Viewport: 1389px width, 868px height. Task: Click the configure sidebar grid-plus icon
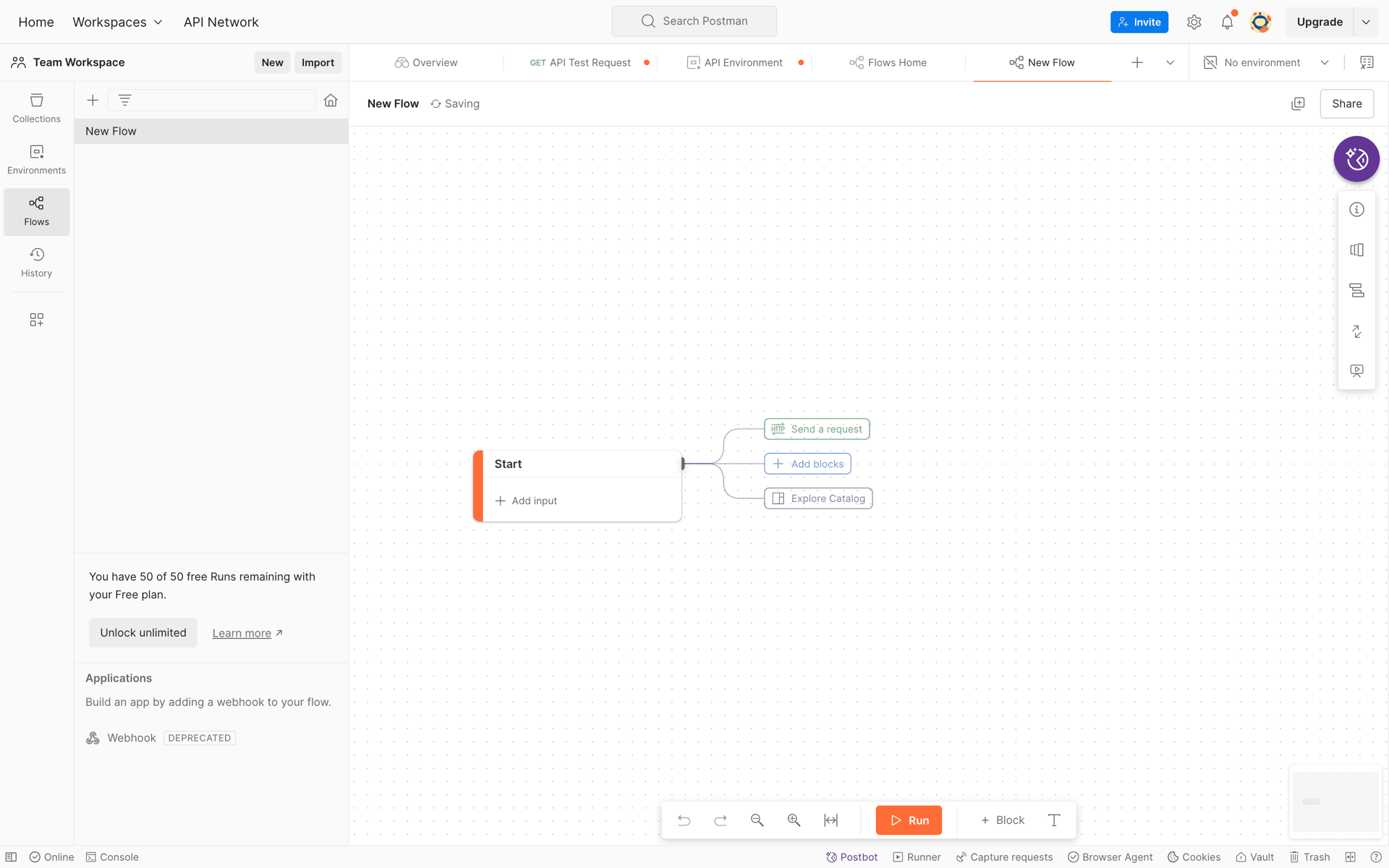coord(36,320)
